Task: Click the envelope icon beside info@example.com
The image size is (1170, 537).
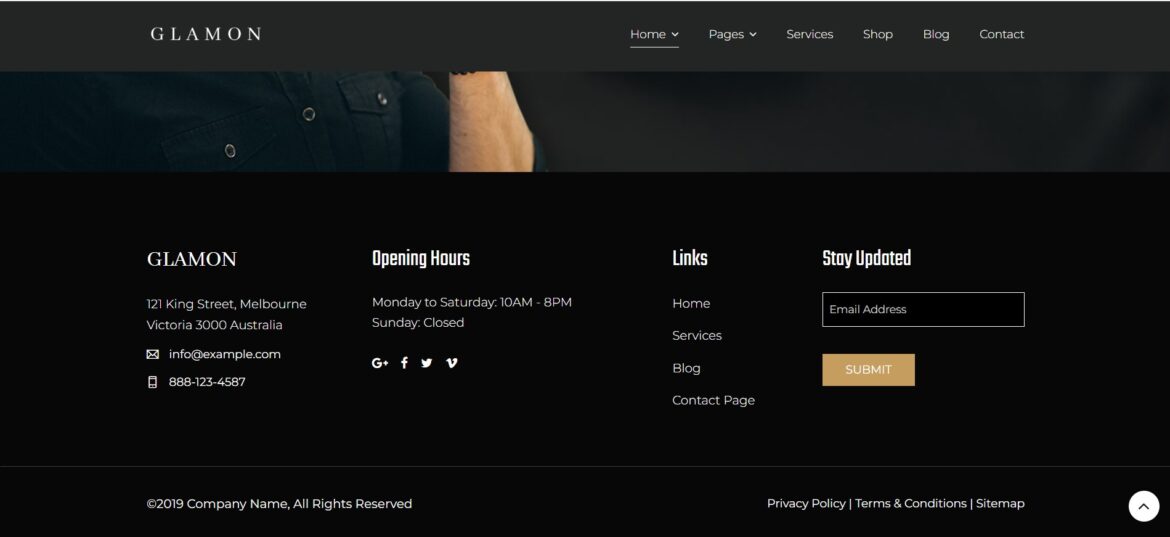Action: (153, 354)
